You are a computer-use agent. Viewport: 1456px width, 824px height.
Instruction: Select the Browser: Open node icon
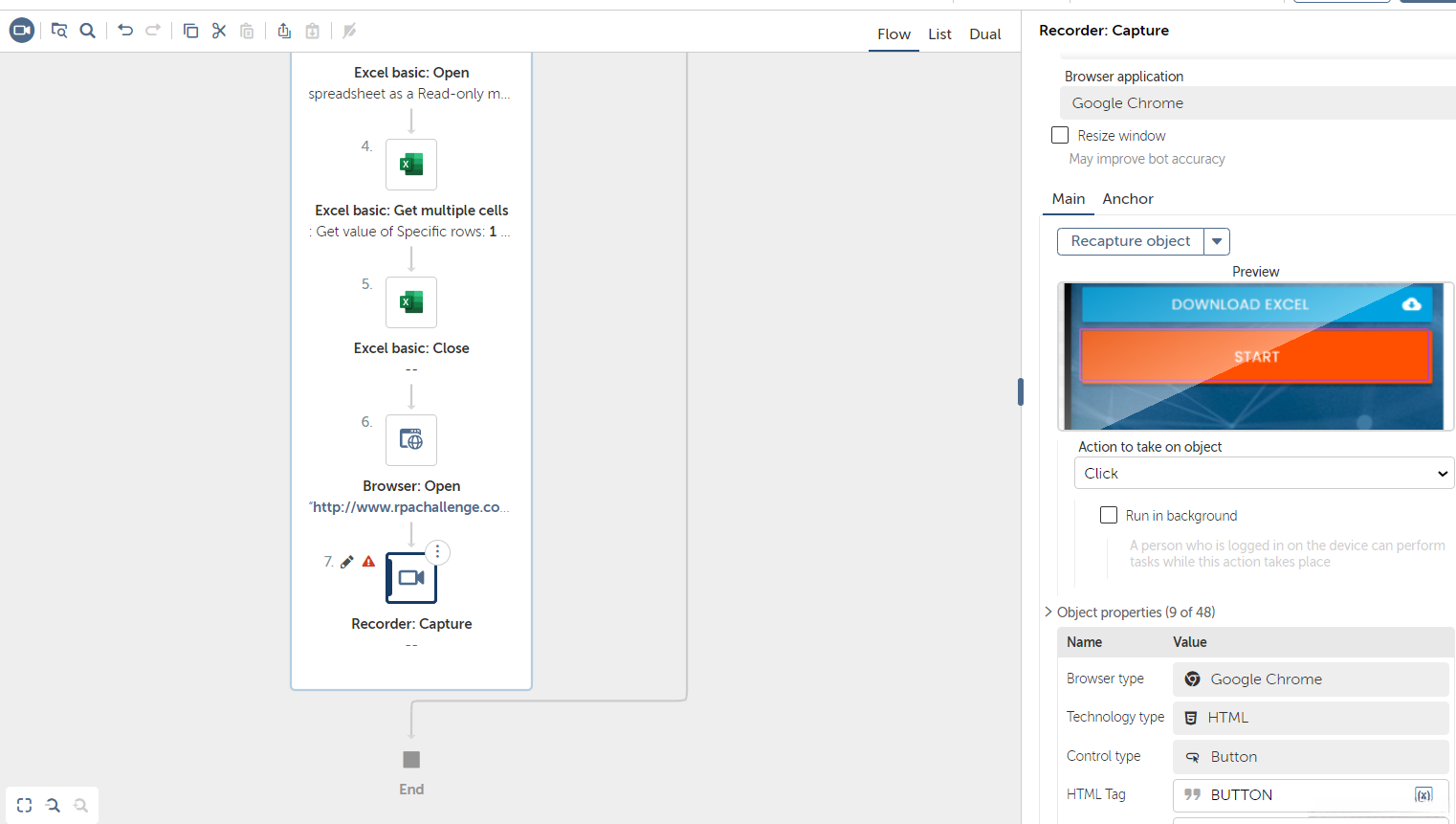[x=411, y=440]
